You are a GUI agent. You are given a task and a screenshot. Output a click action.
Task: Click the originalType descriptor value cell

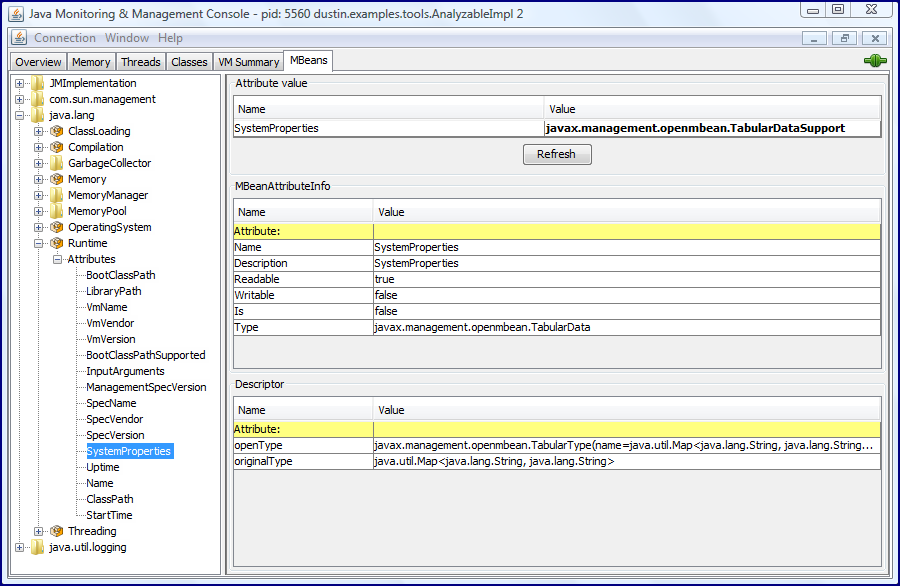point(626,461)
